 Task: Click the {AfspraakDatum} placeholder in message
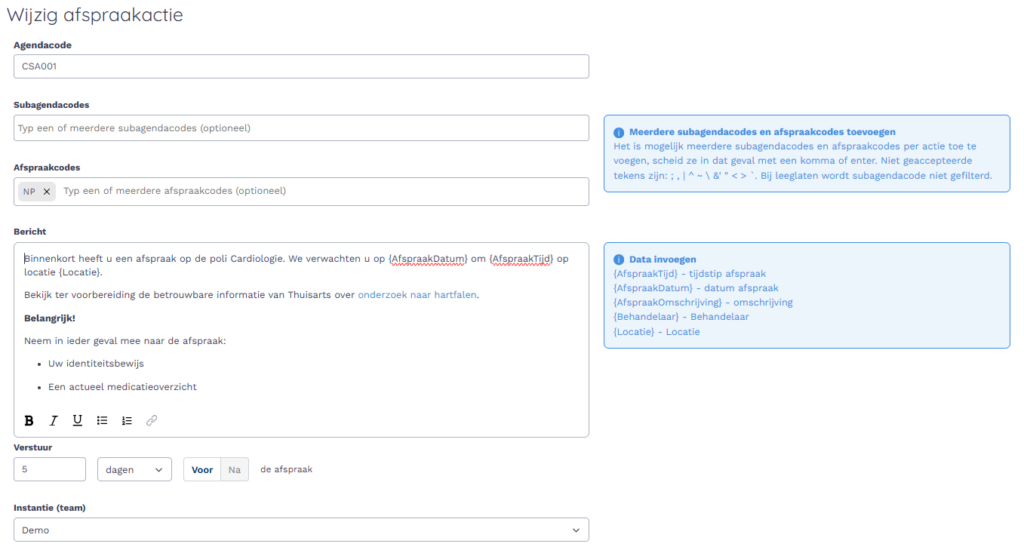tap(427, 258)
